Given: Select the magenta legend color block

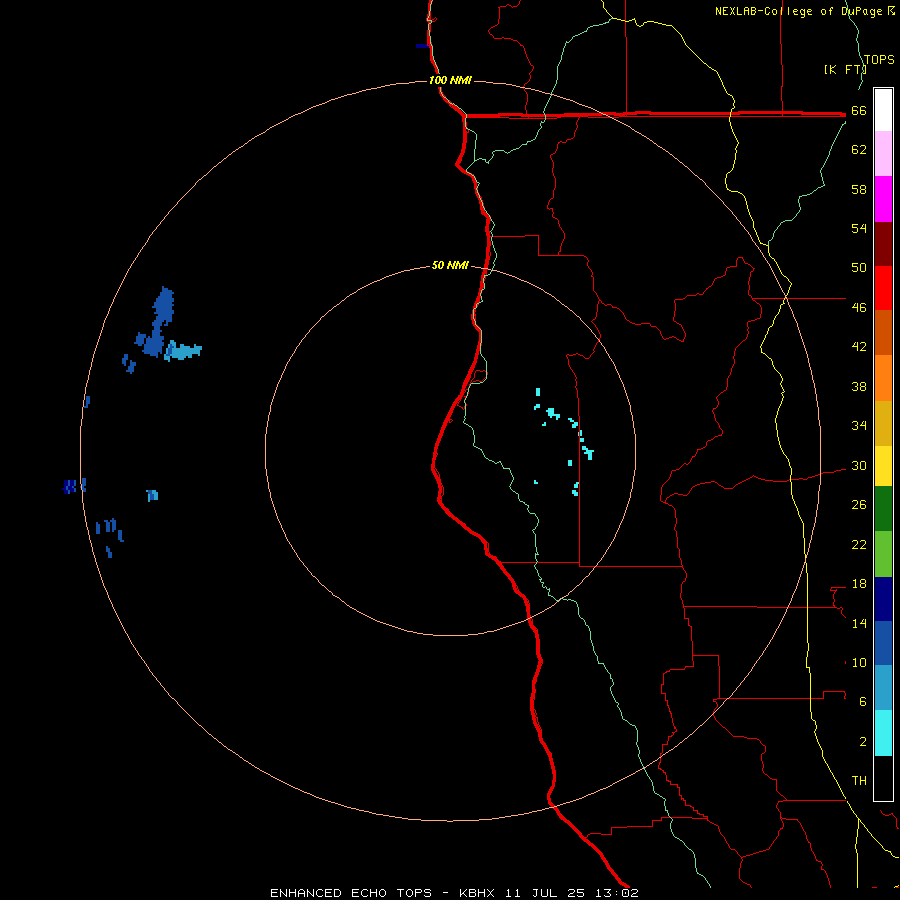Looking at the screenshot, I should coord(883,199).
